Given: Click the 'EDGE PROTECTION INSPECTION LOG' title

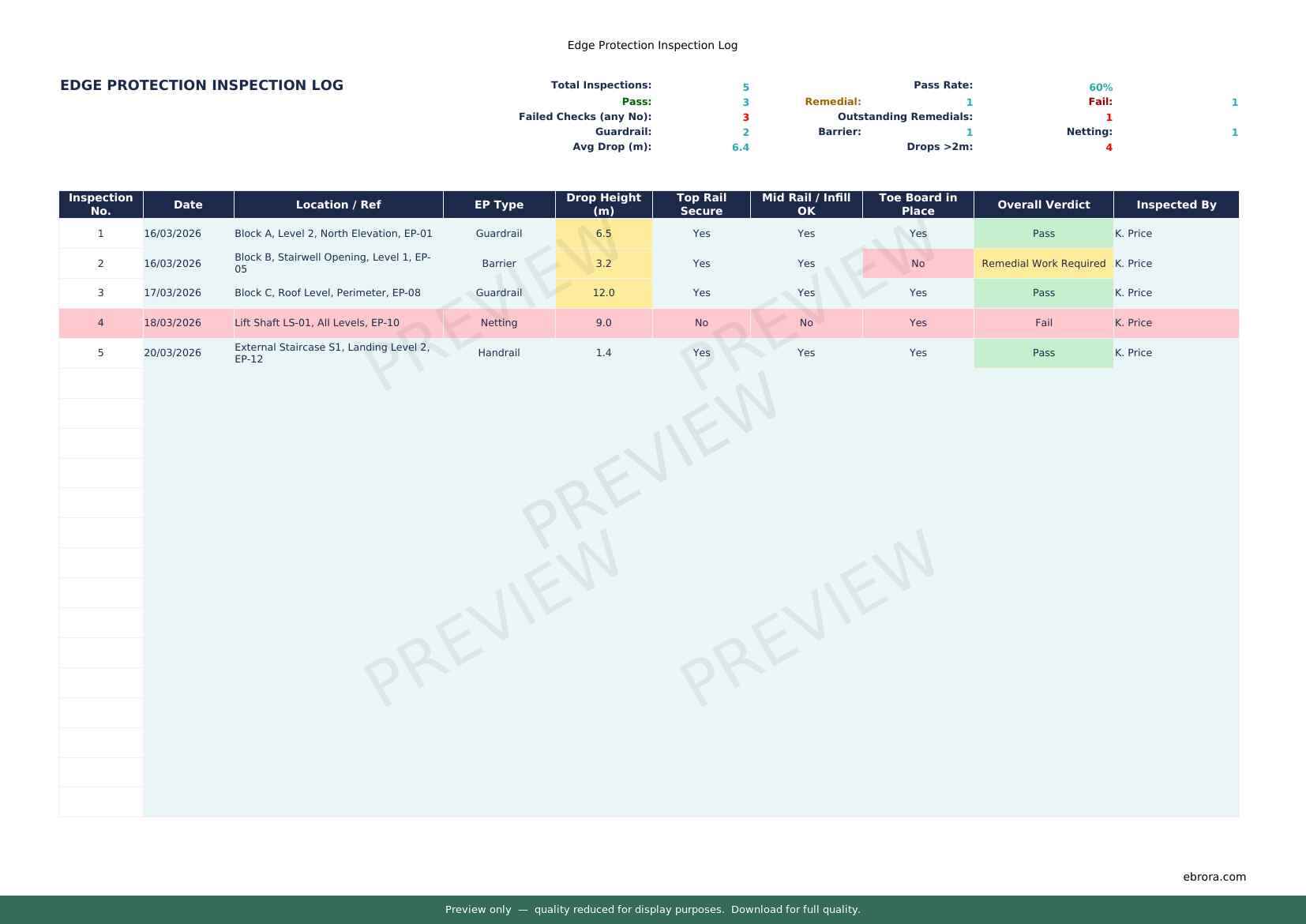Looking at the screenshot, I should [201, 85].
